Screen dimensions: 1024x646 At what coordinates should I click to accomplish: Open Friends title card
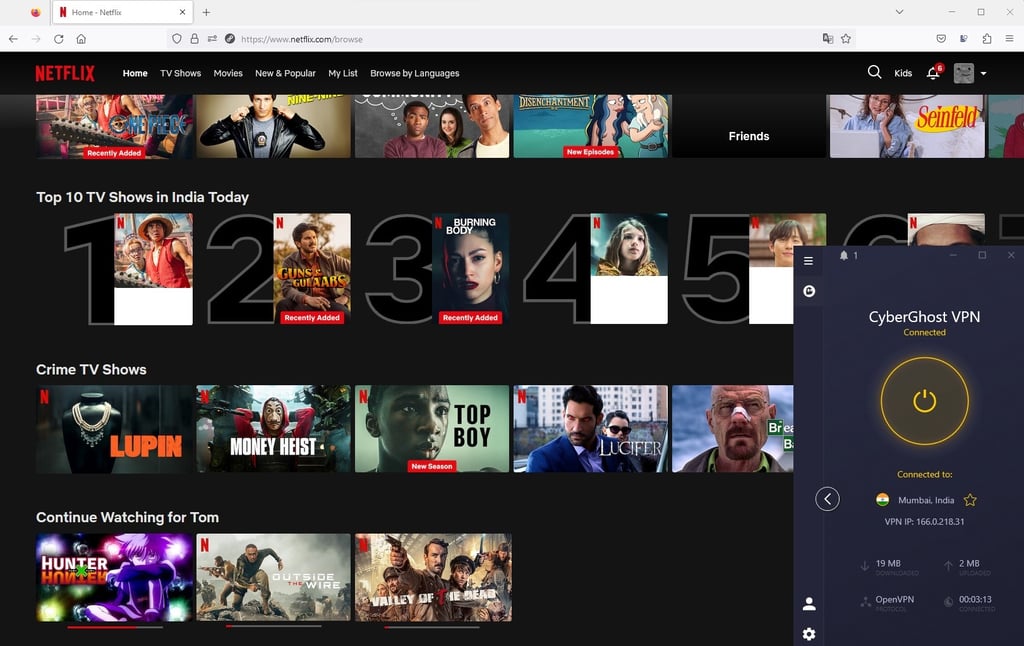[749, 126]
